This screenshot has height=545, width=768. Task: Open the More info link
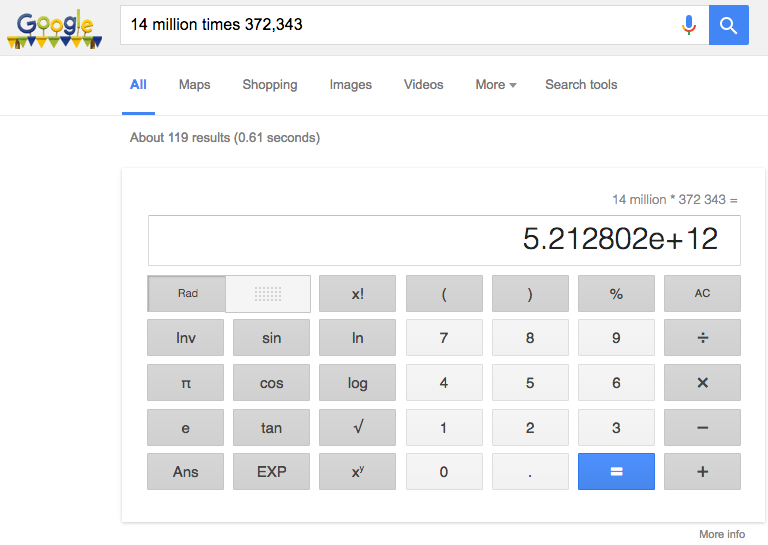pyautogui.click(x=721, y=534)
